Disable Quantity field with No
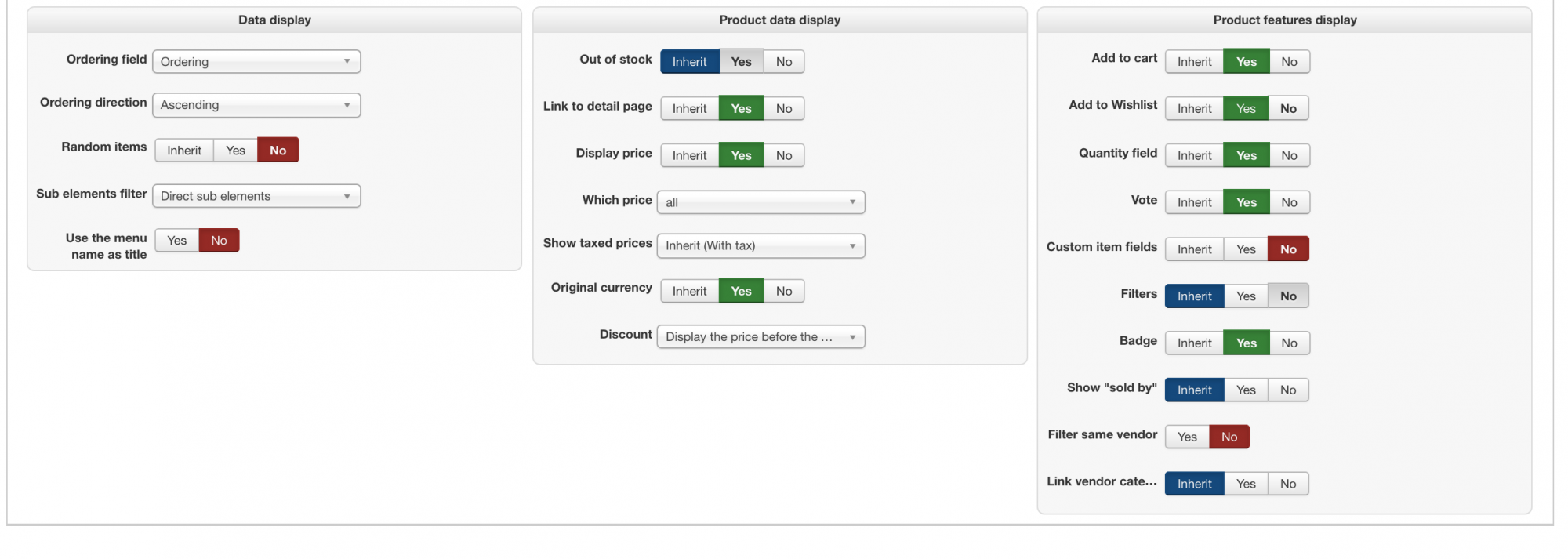 tap(1289, 156)
